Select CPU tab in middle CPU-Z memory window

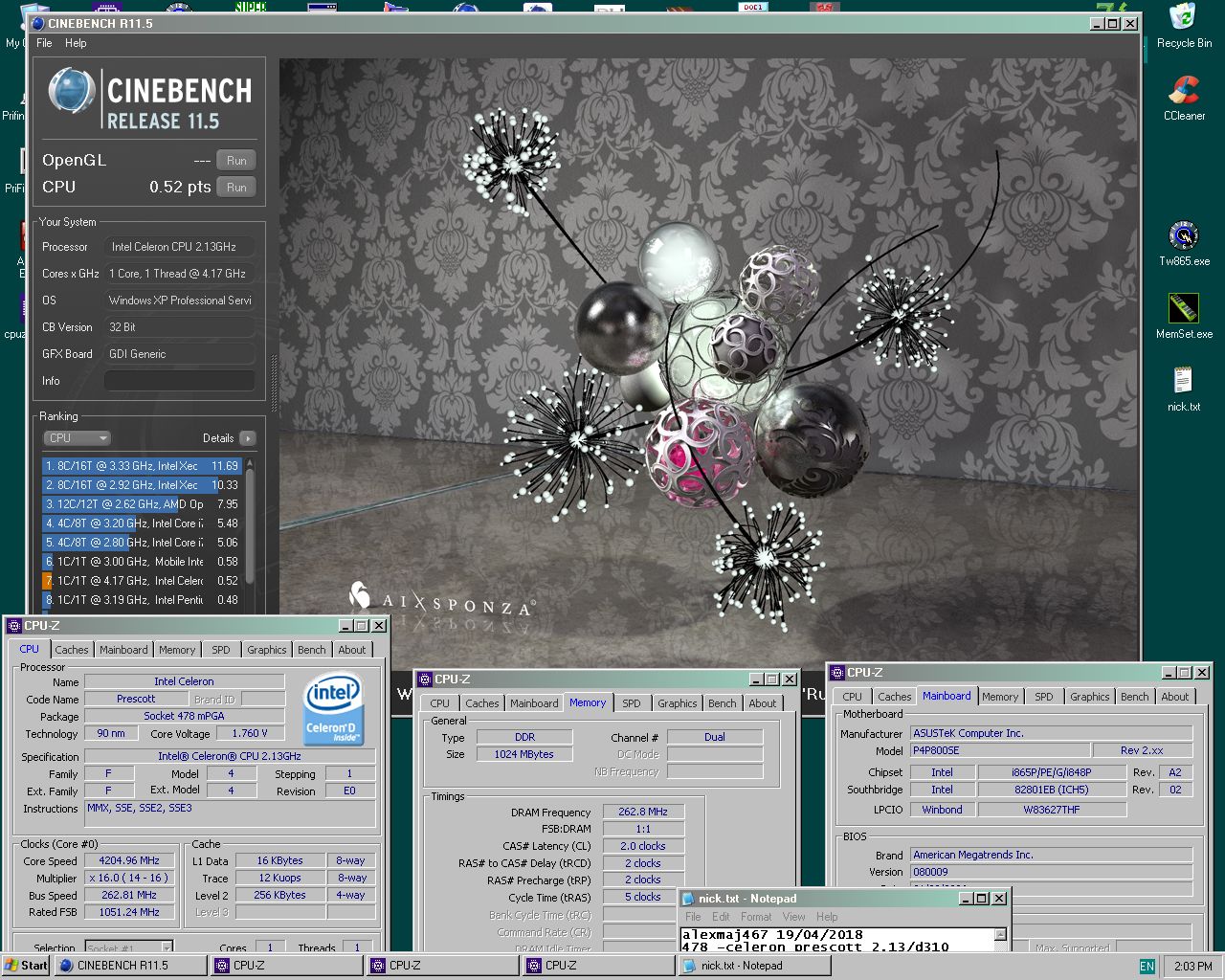pos(439,703)
